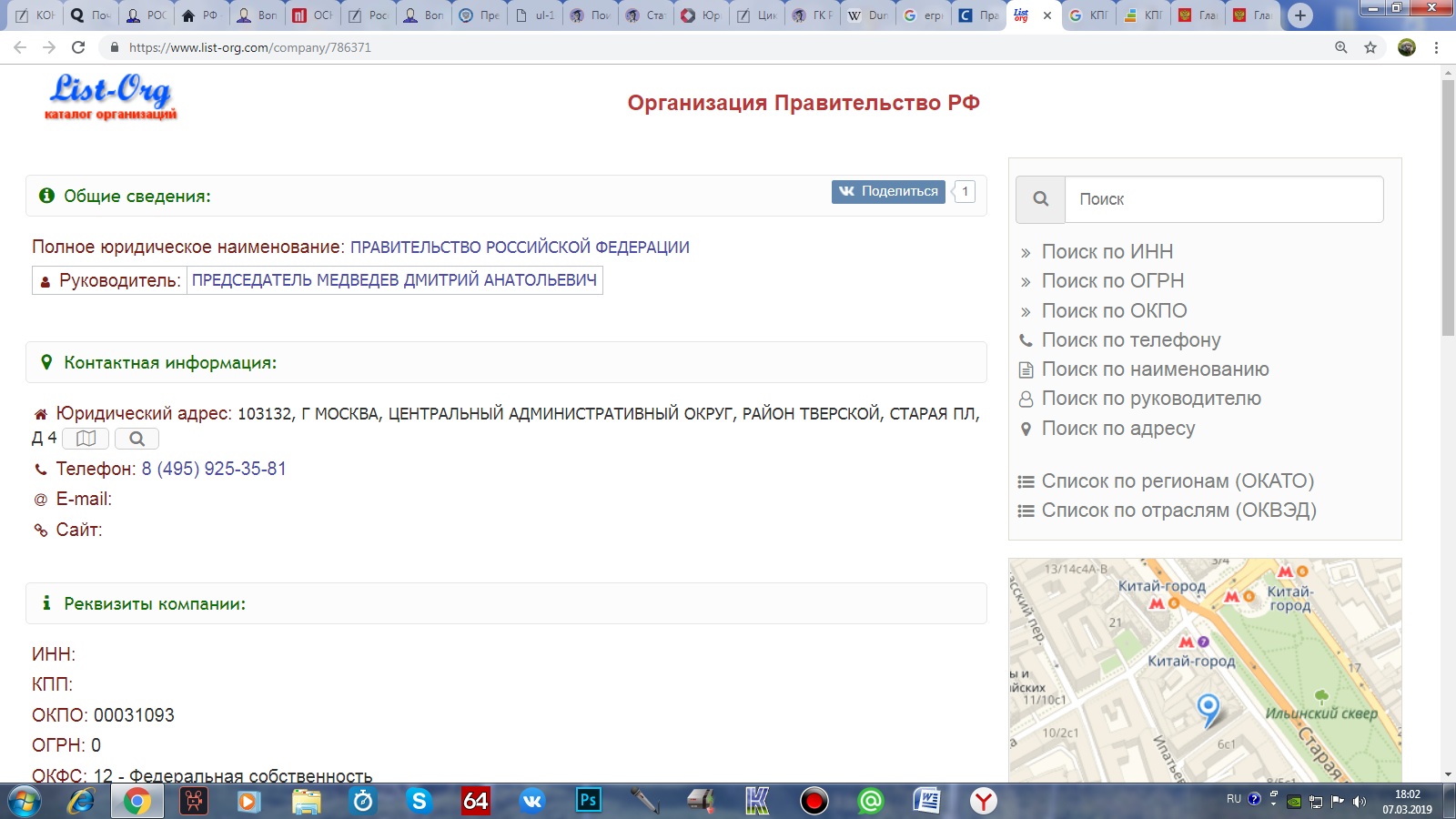This screenshot has height=819, width=1456.
Task: Switch to the 'ul-1' tab
Action: click(x=535, y=15)
